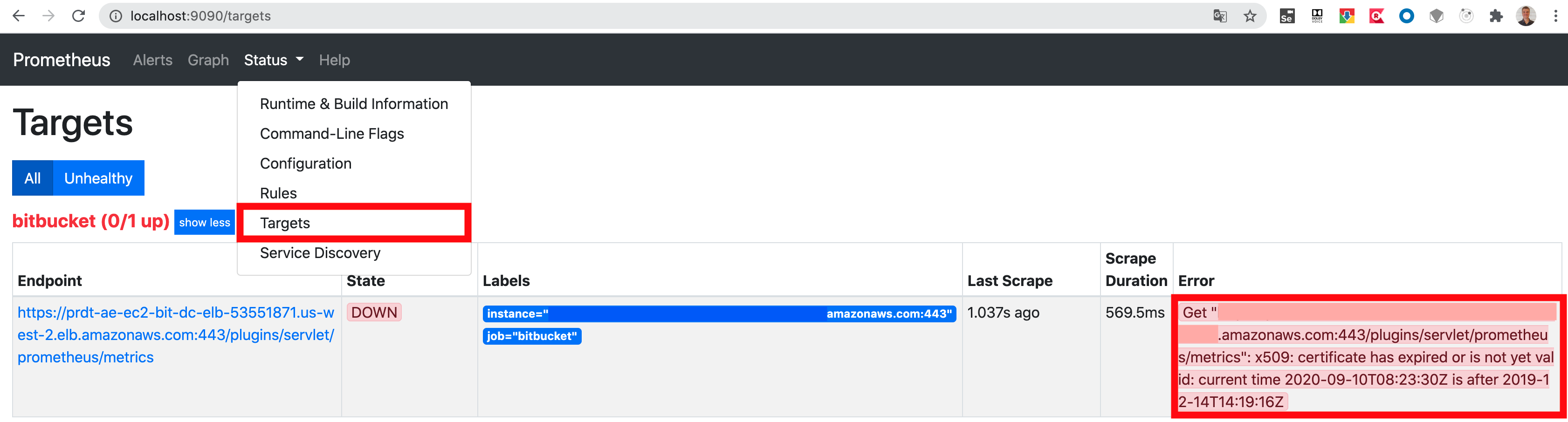Open the translate page icon
The image size is (1568, 422).
(x=1220, y=16)
